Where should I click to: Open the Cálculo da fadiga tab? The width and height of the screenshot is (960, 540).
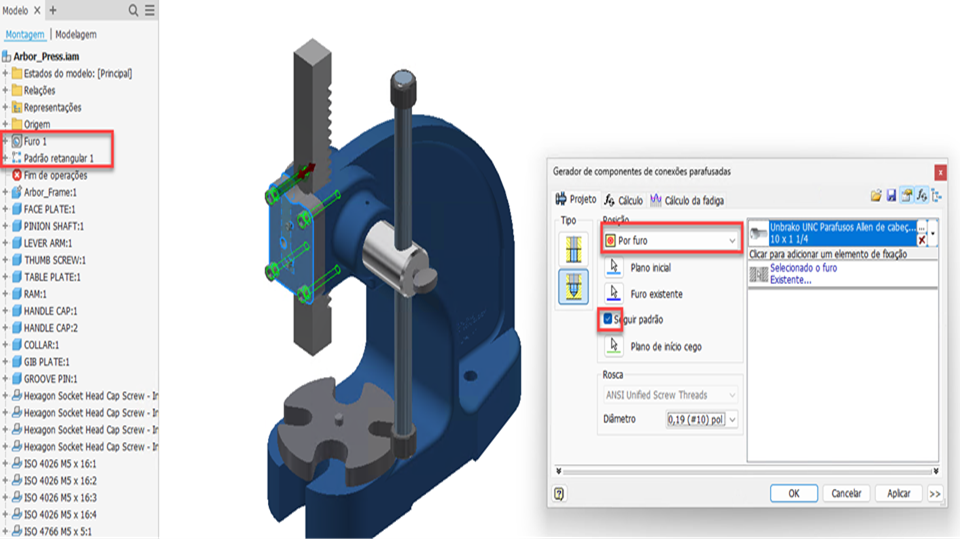point(687,200)
